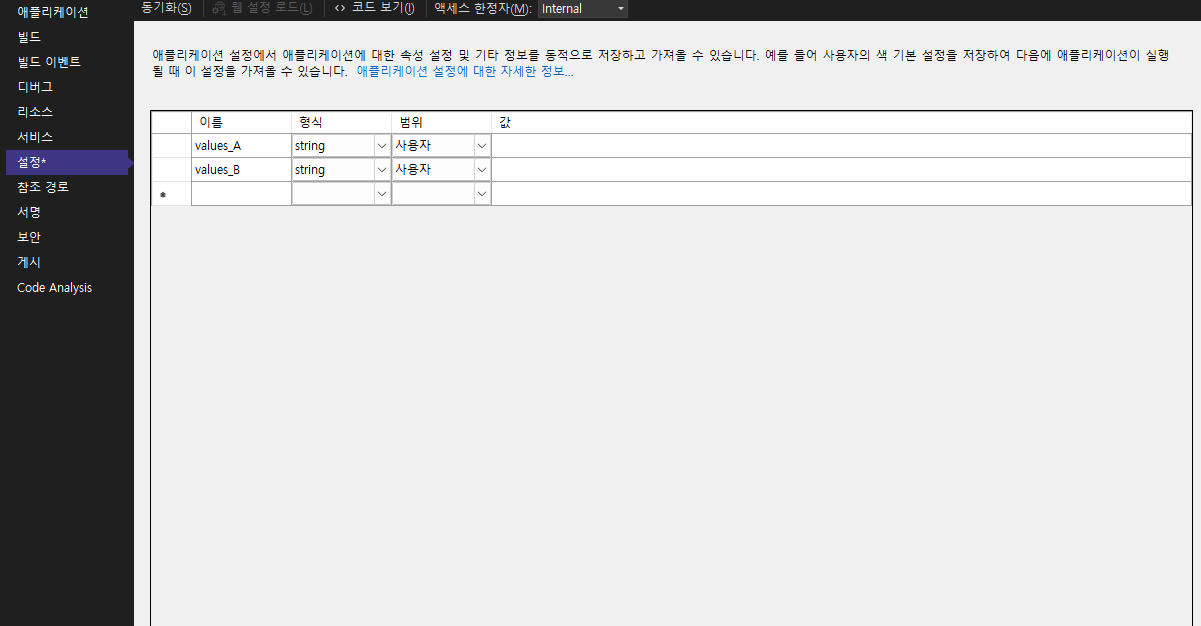Expand the type dropdown for values_A
Viewport: 1201px width, 626px height.
tap(382, 146)
